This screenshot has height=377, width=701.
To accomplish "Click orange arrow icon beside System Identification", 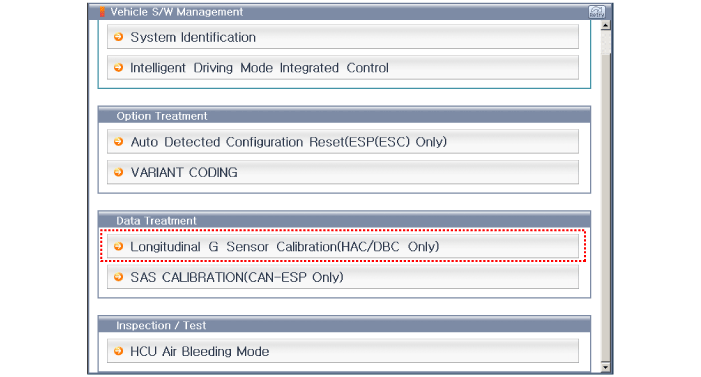I will [118, 37].
